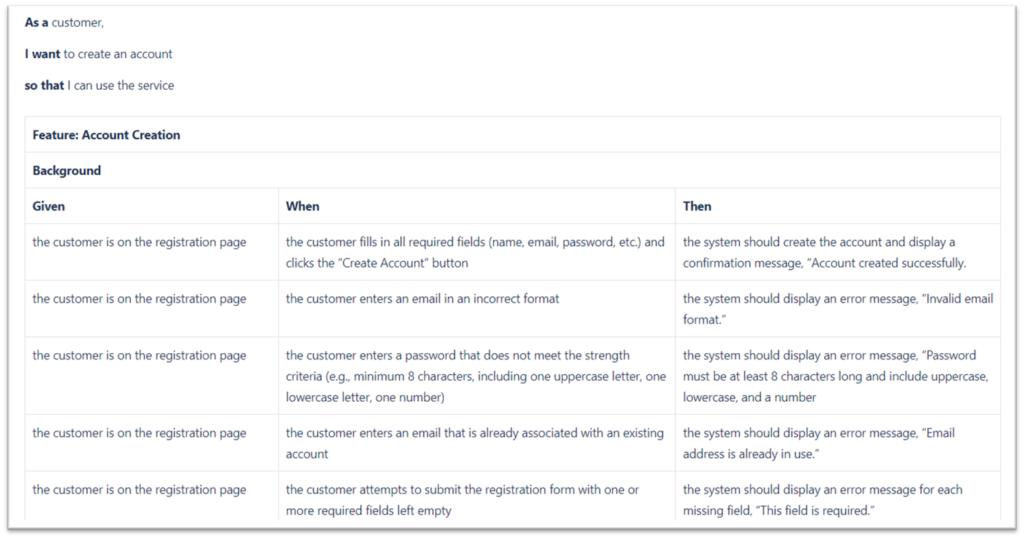Click the Given cell in the password strength row
Viewport: 1024px width, 539px height.
[x=139, y=356]
